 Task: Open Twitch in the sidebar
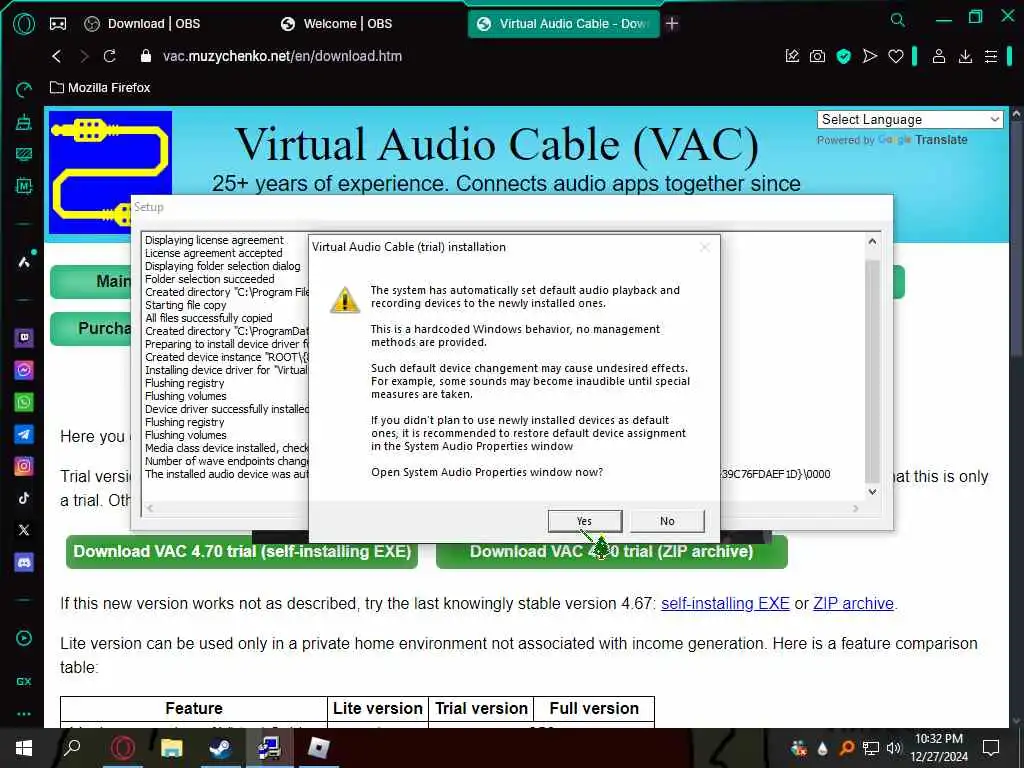pos(24,338)
